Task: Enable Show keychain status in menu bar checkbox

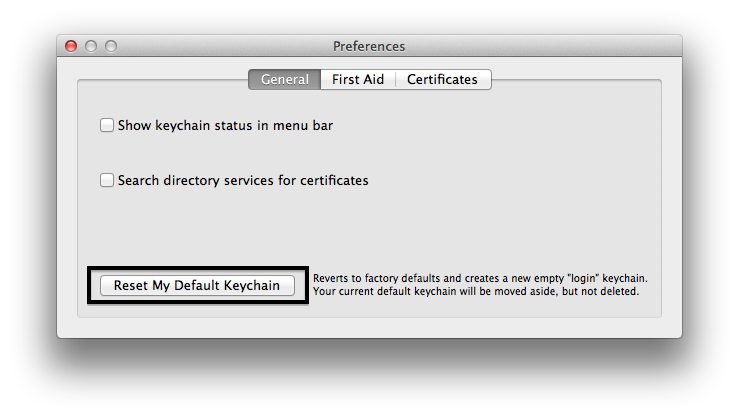Action: 107,126
